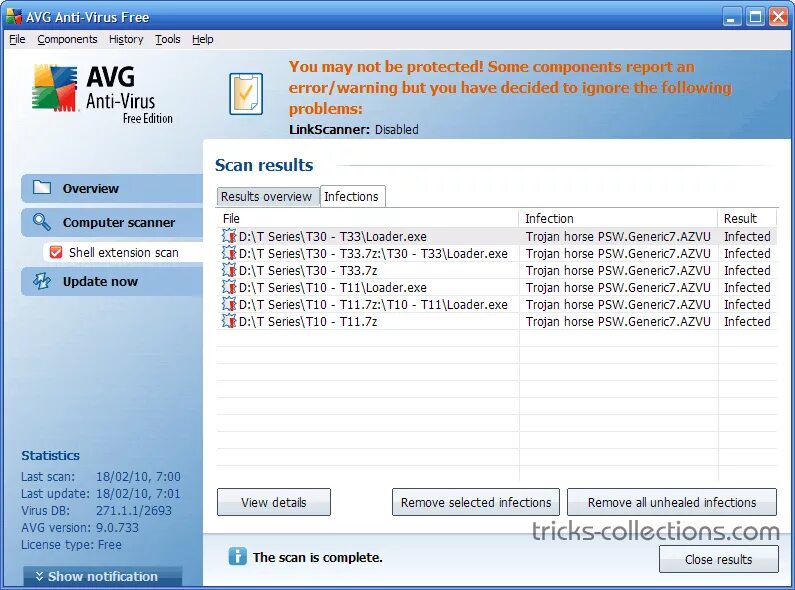Click Last update value 18/02/10, 7:01

tap(138, 493)
